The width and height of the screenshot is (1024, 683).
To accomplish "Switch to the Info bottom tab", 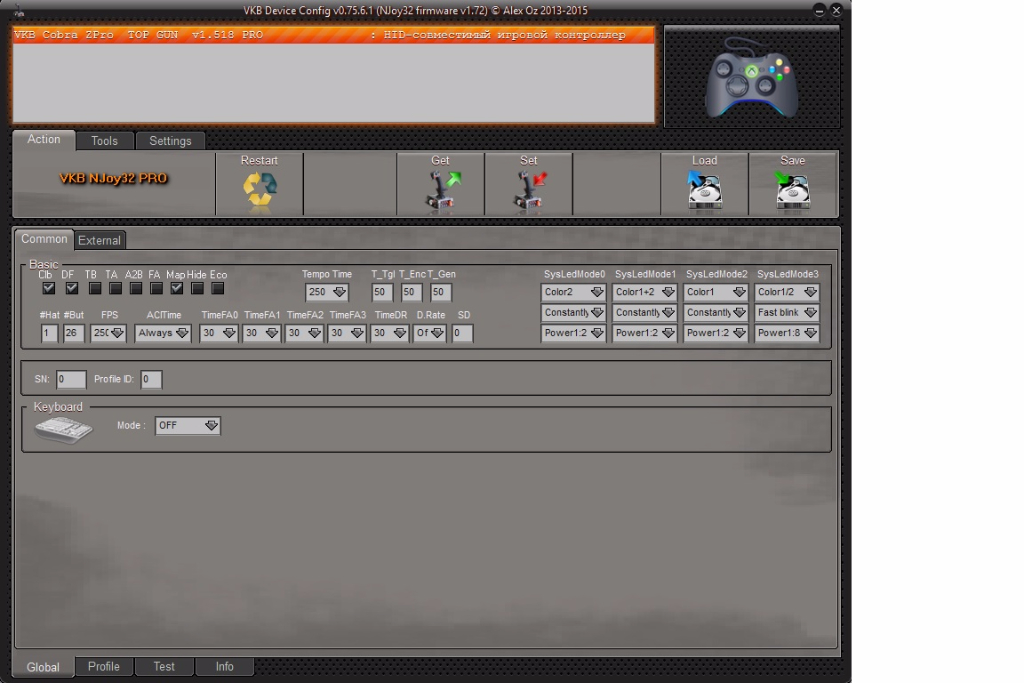I will tap(225, 666).
